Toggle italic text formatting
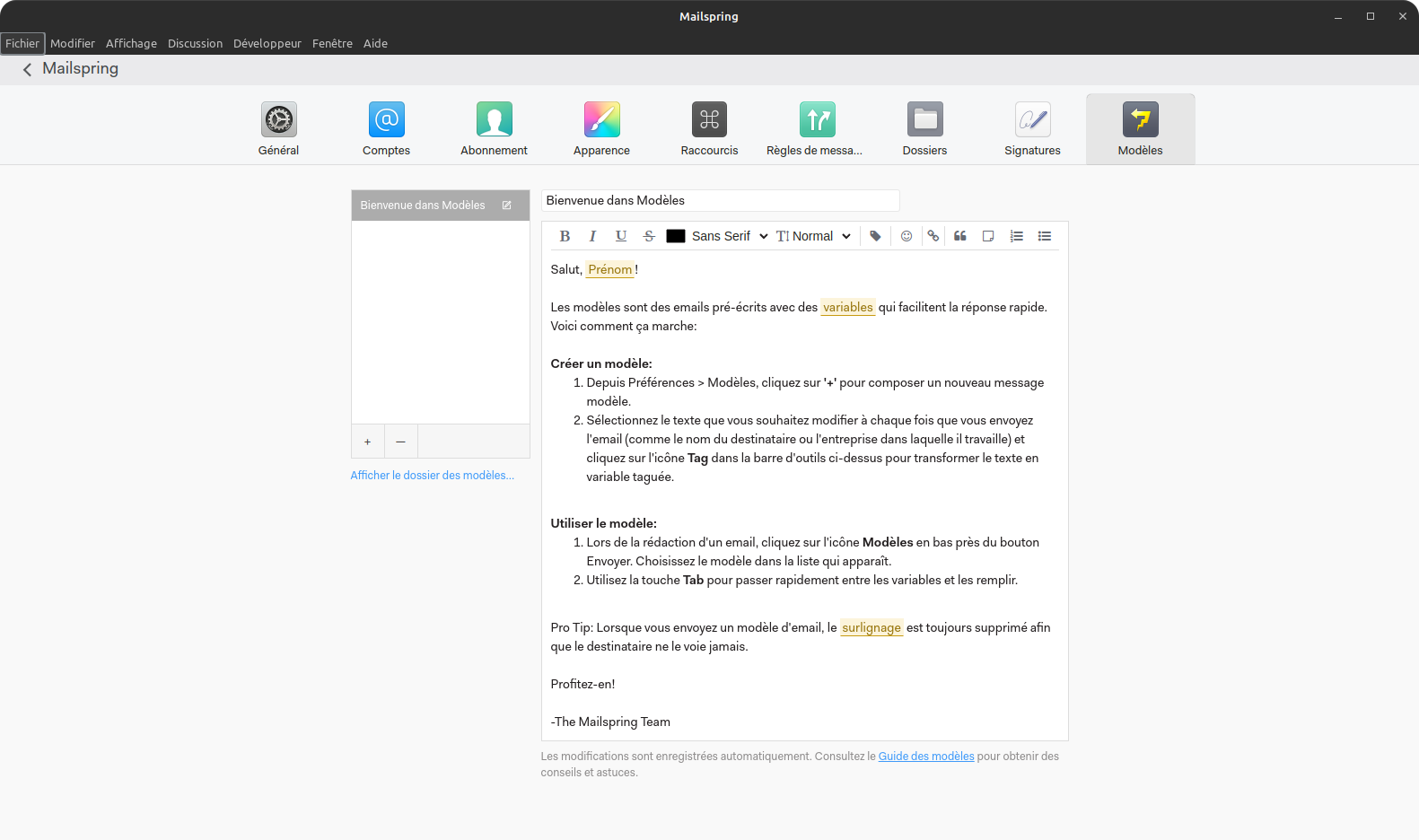This screenshot has width=1419, height=840. [592, 236]
